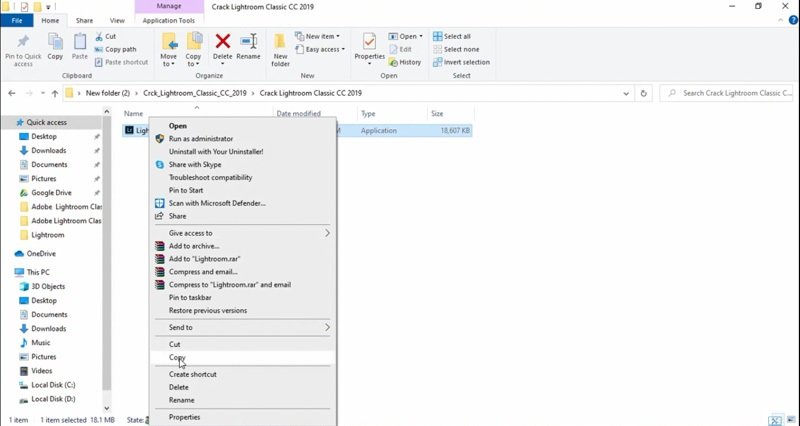The image size is (800, 426).
Task: Open recent locations dropdown beside forward arrow
Action: [42, 93]
